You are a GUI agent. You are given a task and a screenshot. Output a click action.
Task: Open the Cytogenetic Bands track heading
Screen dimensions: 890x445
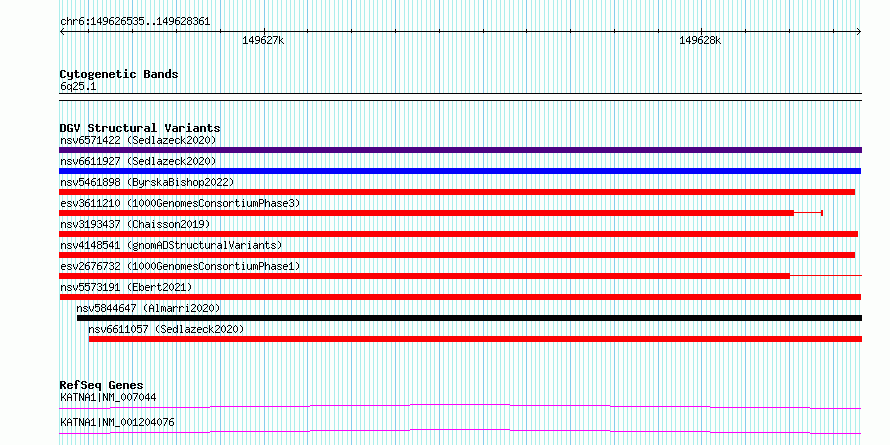[x=119, y=74]
